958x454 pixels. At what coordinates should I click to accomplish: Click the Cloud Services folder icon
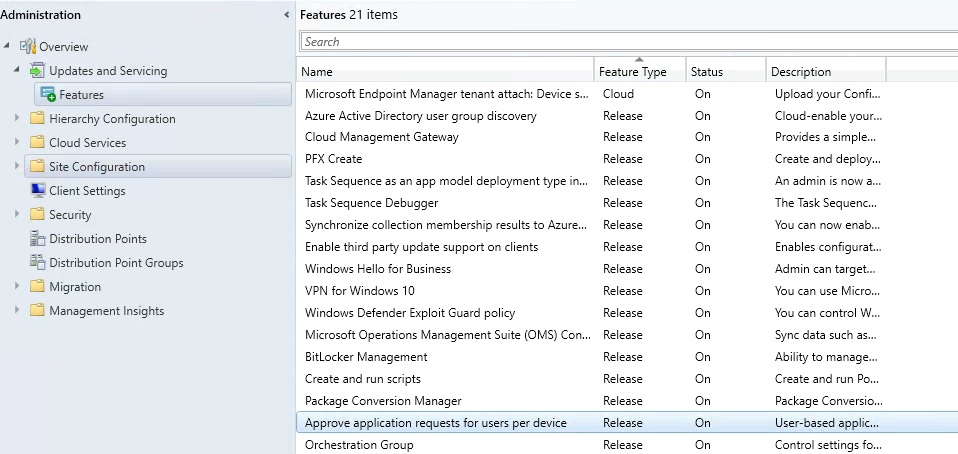coord(37,142)
